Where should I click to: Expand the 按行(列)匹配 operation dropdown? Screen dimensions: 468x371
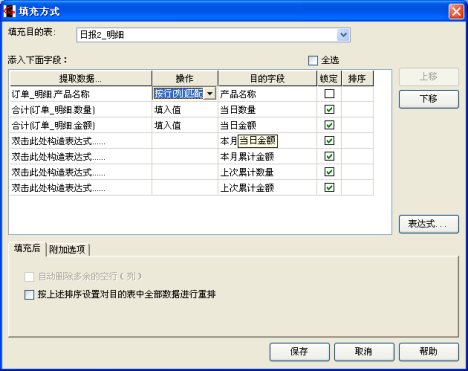[x=210, y=94]
